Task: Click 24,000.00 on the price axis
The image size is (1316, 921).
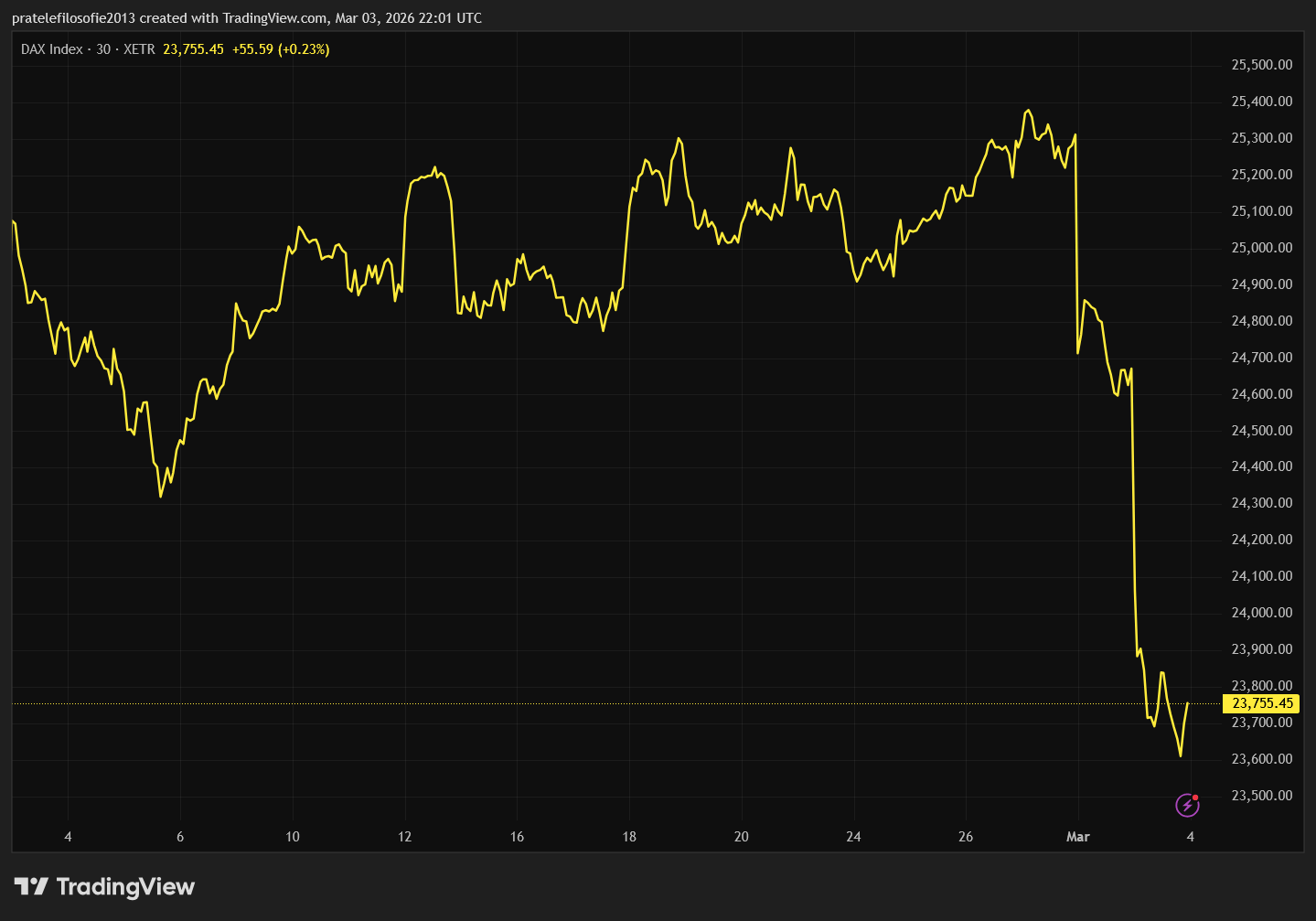Action: (1262, 613)
